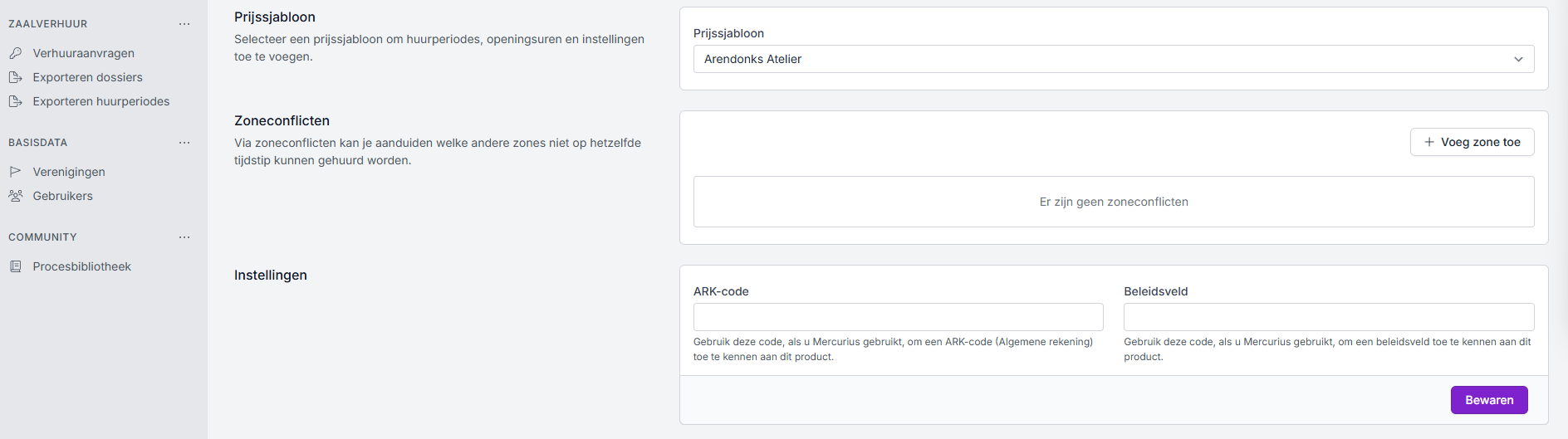Go to Verhuuraanvragen in the sidebar
The width and height of the screenshot is (1568, 439).
[x=83, y=53]
